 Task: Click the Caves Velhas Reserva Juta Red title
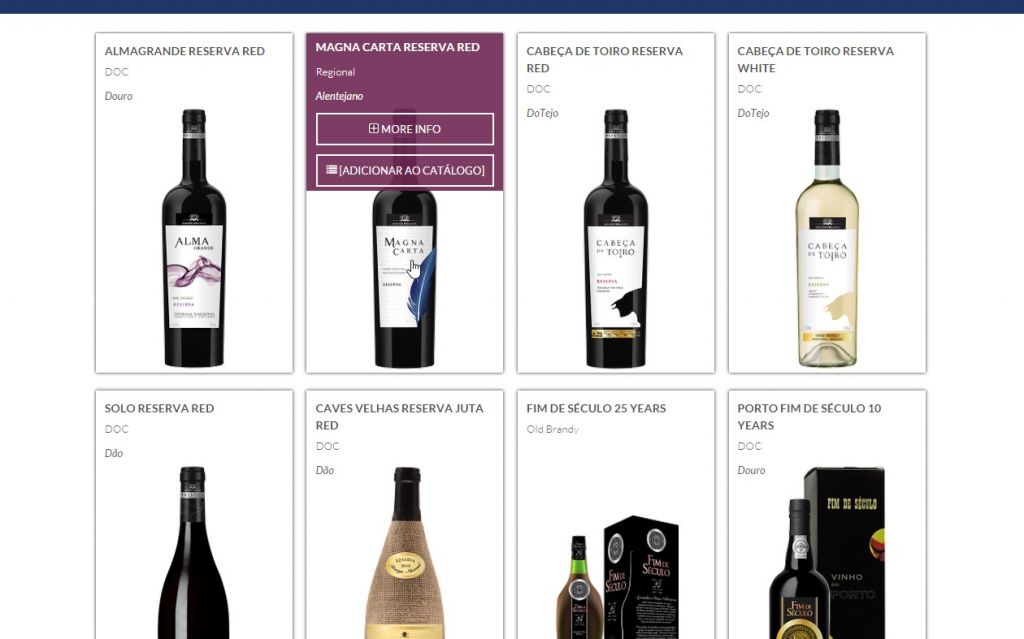click(x=400, y=417)
